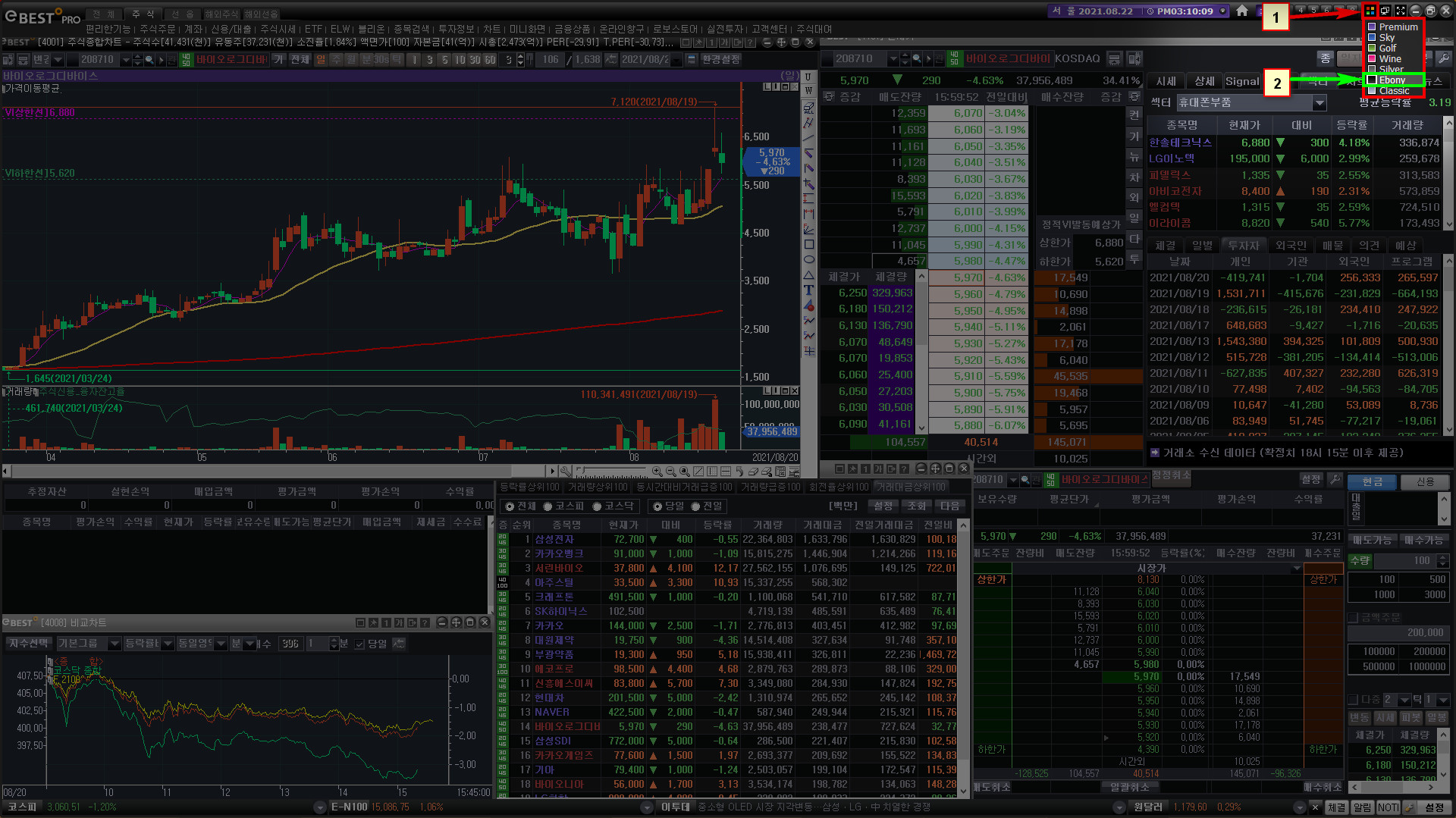Image resolution: width=1456 pixels, height=818 pixels.
Task: Open the stock code dropdown in chart toolbar
Action: [126, 59]
